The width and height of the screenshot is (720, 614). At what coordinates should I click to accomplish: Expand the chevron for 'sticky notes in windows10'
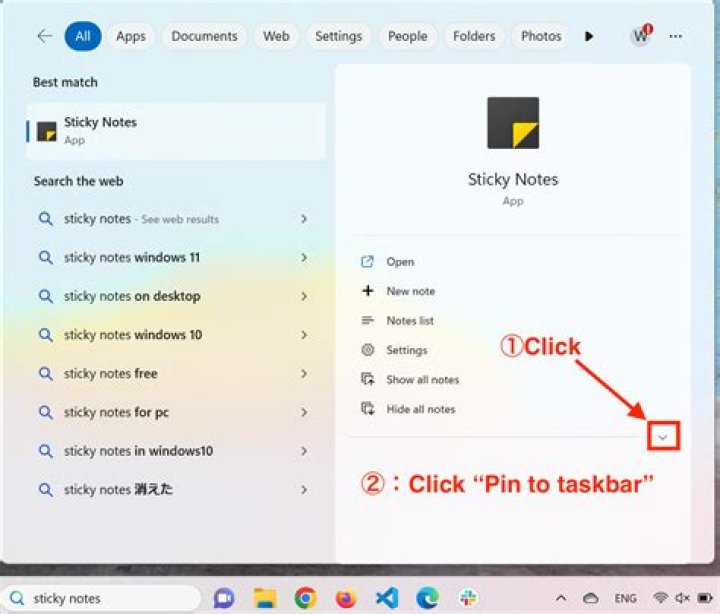pos(304,451)
